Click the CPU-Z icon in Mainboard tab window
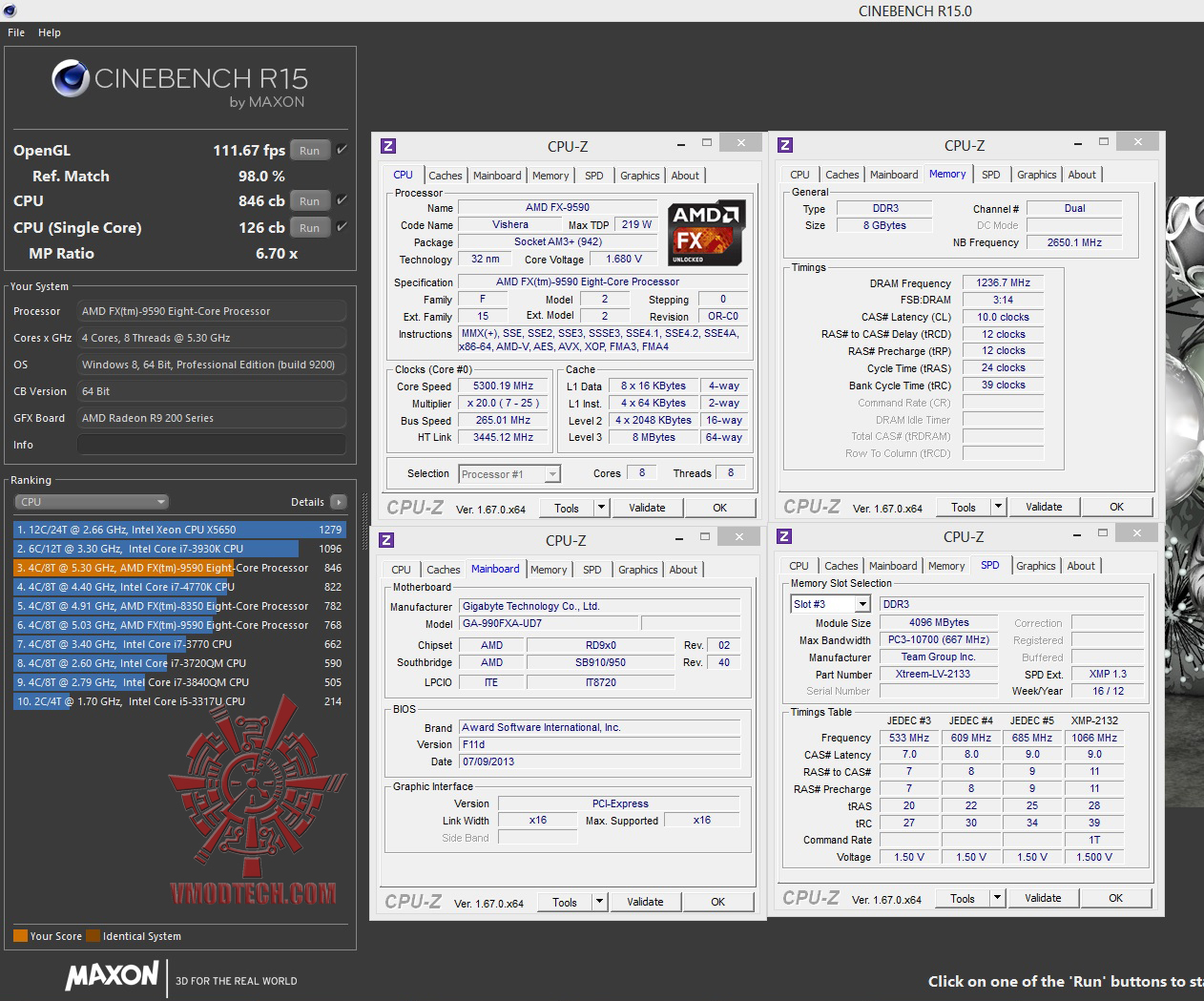Viewport: 1204px width, 1001px height. pos(386,540)
